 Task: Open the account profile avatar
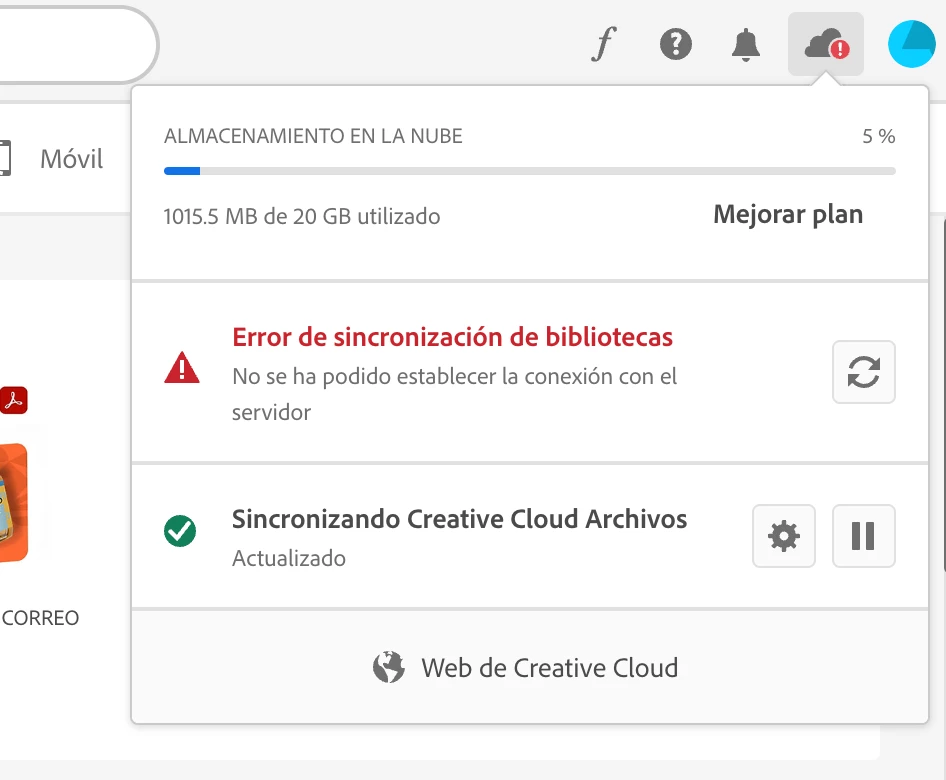912,44
